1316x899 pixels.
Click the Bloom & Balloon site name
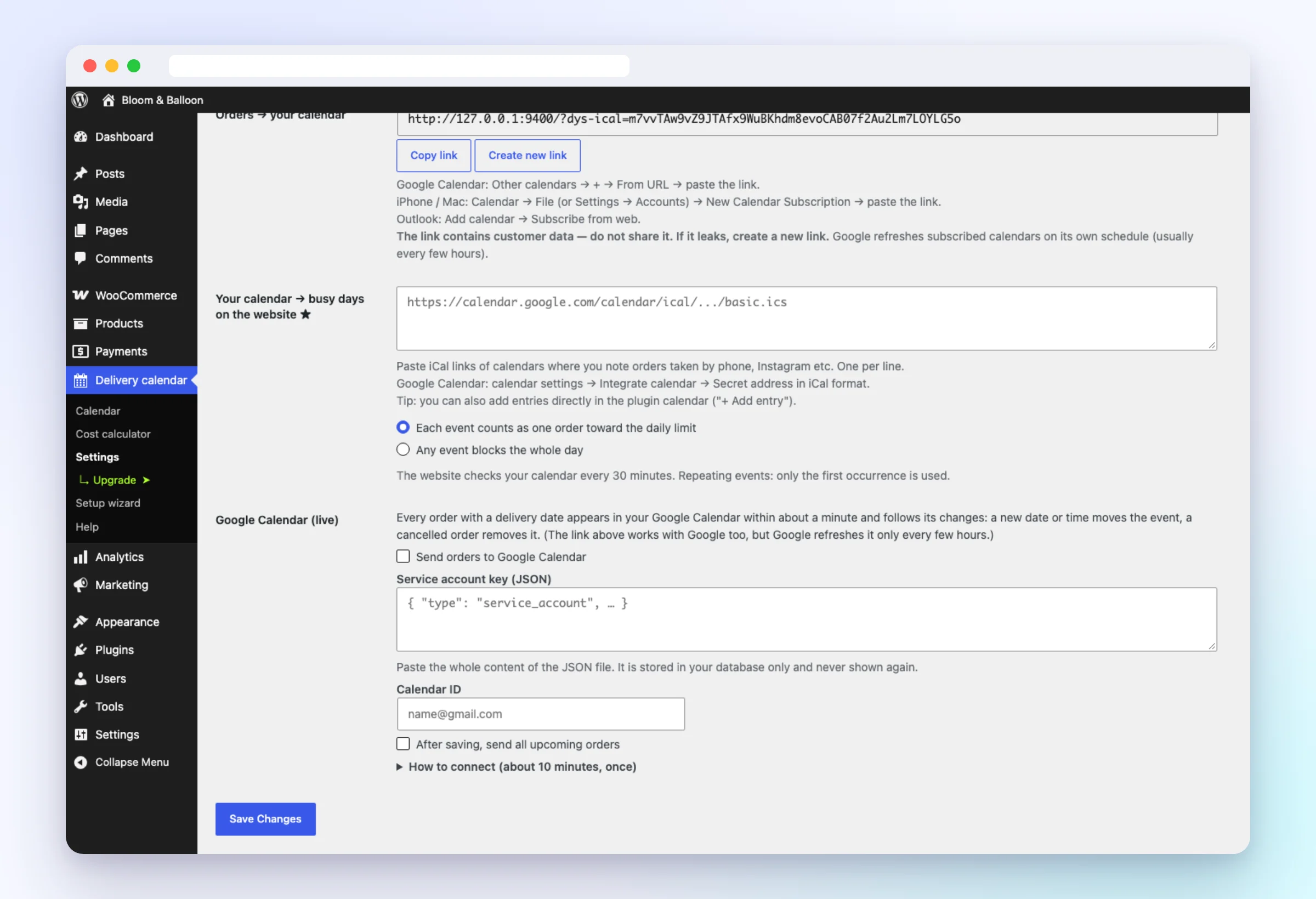162,100
